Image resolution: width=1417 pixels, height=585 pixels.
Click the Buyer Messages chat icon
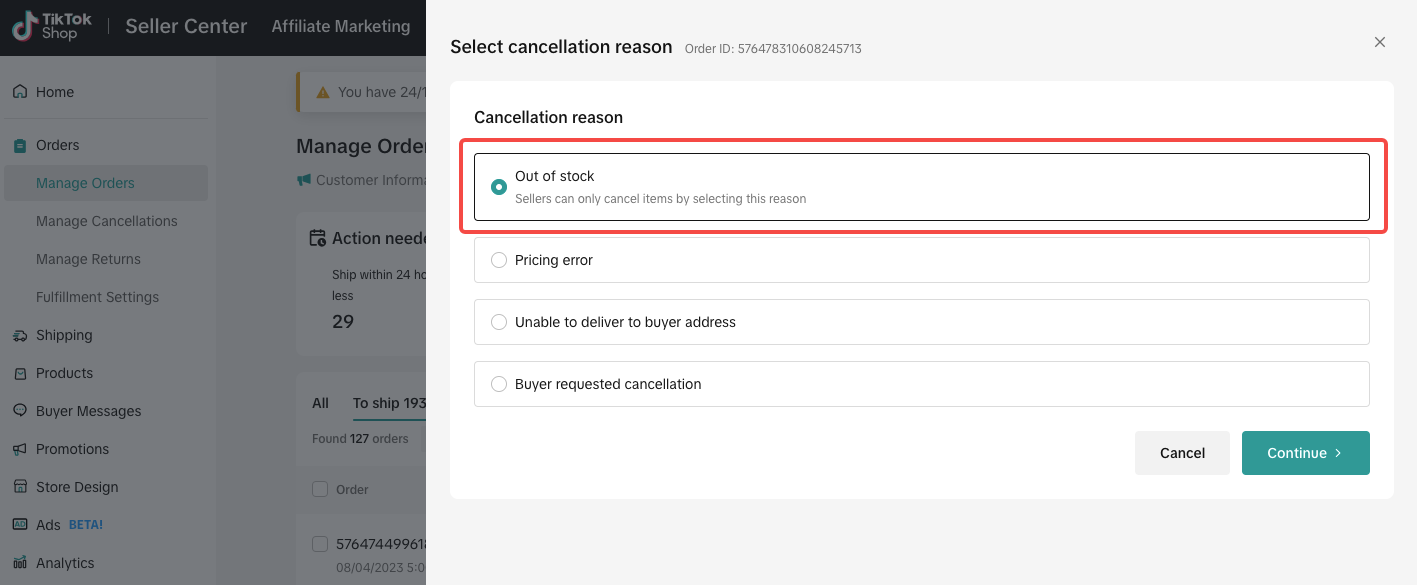[20, 411]
